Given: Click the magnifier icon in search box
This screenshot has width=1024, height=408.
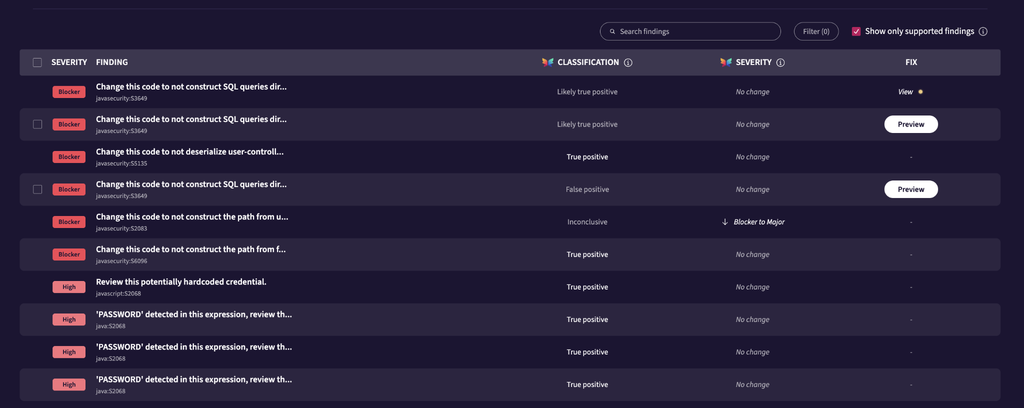Looking at the screenshot, I should coord(612,31).
